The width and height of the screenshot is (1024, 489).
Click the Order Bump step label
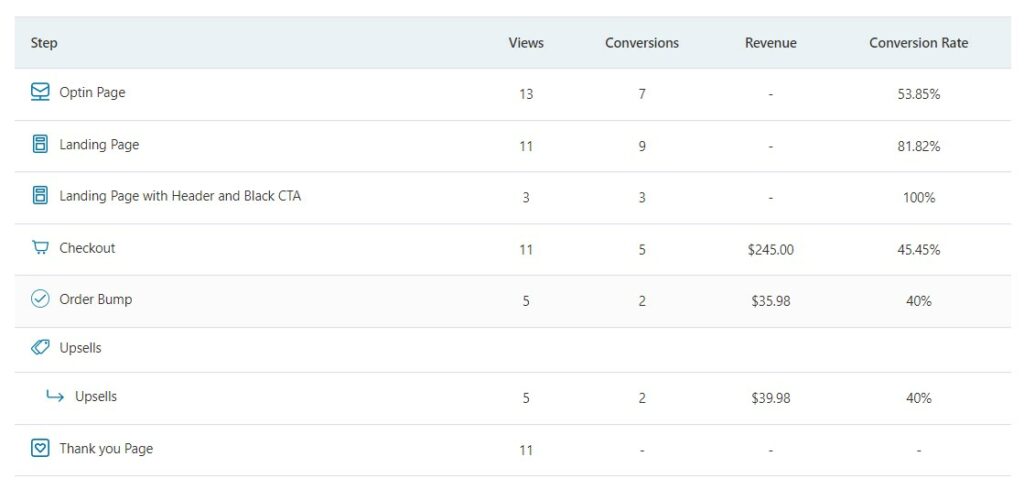pyautogui.click(x=95, y=300)
